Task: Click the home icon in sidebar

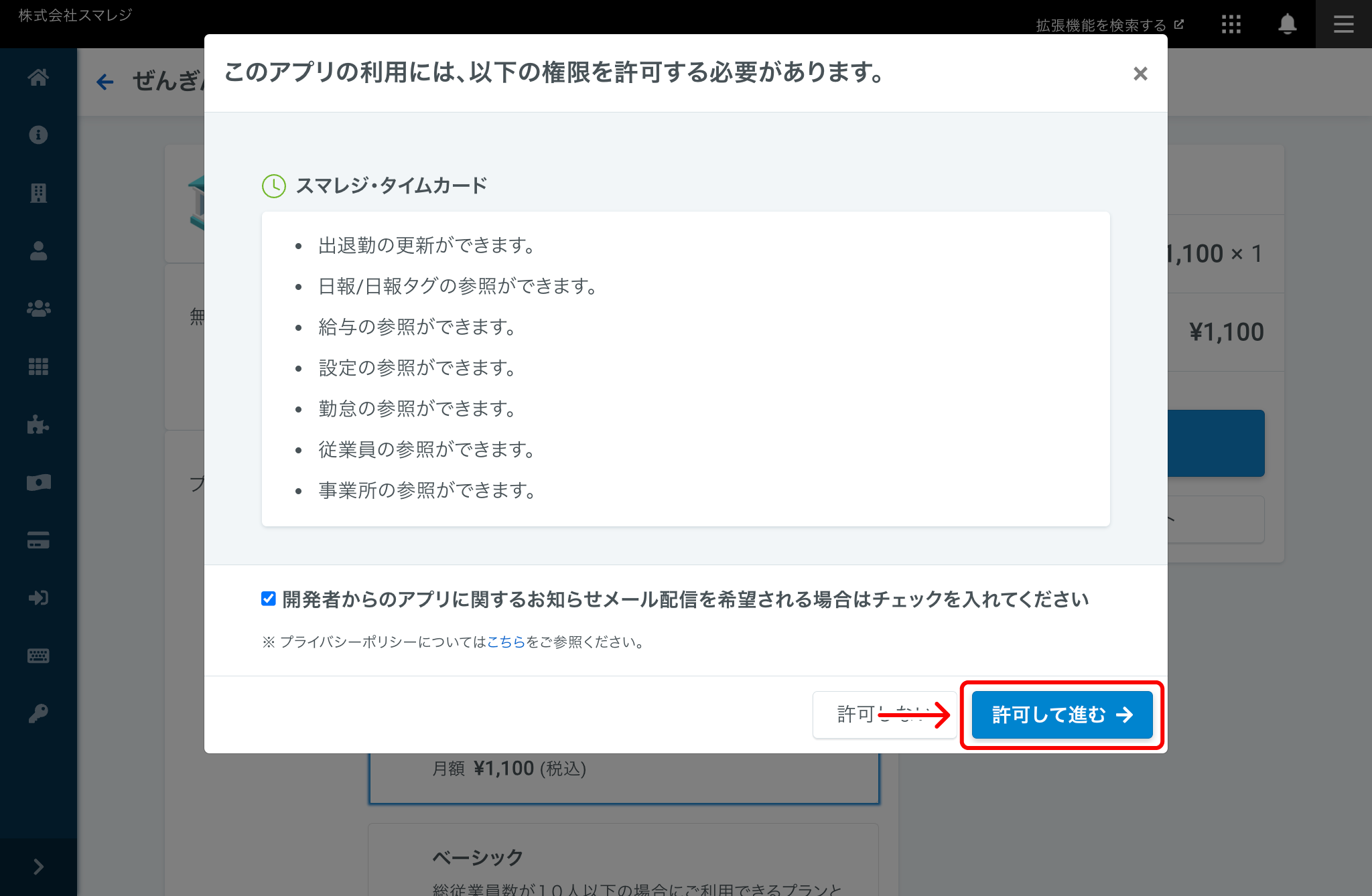Action: (x=38, y=78)
